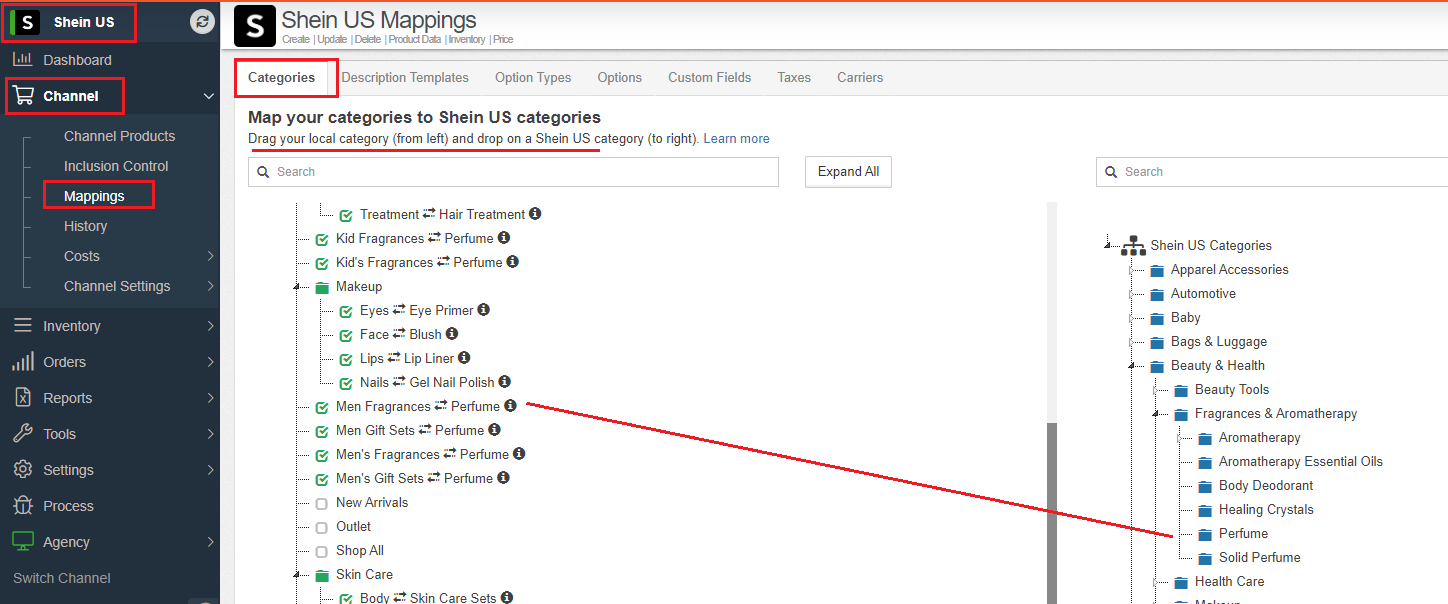Click info icon for Men Gift Sets mapping
The width and height of the screenshot is (1448, 604).
494,430
